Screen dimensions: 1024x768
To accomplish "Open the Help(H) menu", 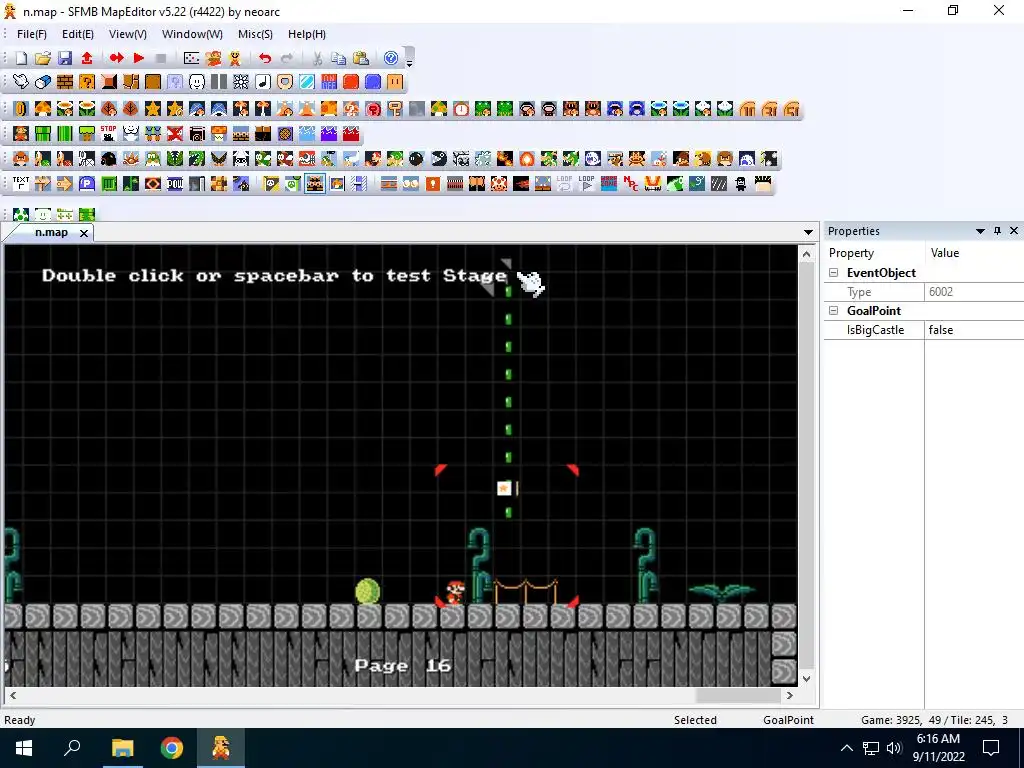I will pyautogui.click(x=306, y=34).
